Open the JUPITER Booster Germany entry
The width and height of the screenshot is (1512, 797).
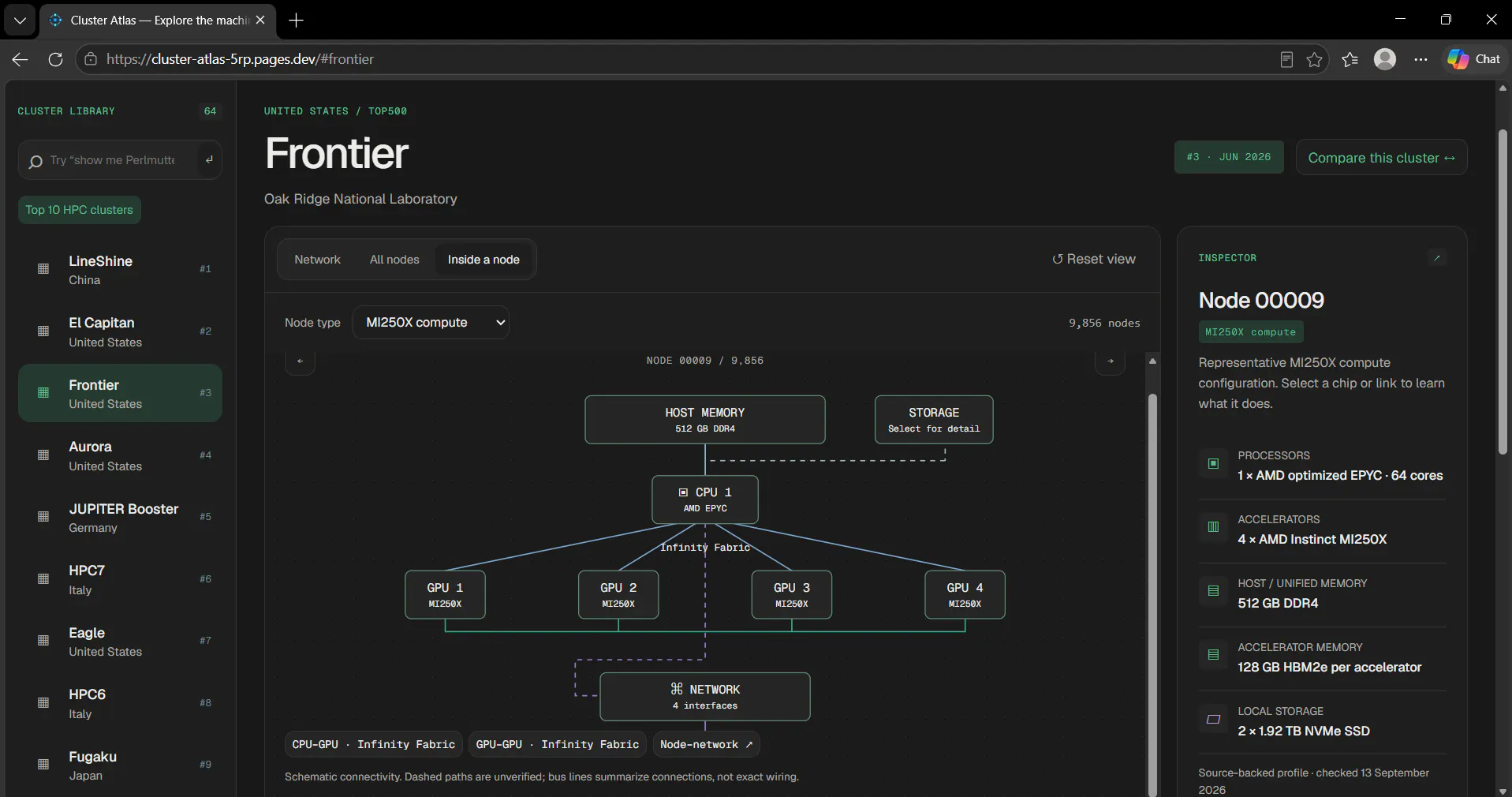(x=120, y=517)
